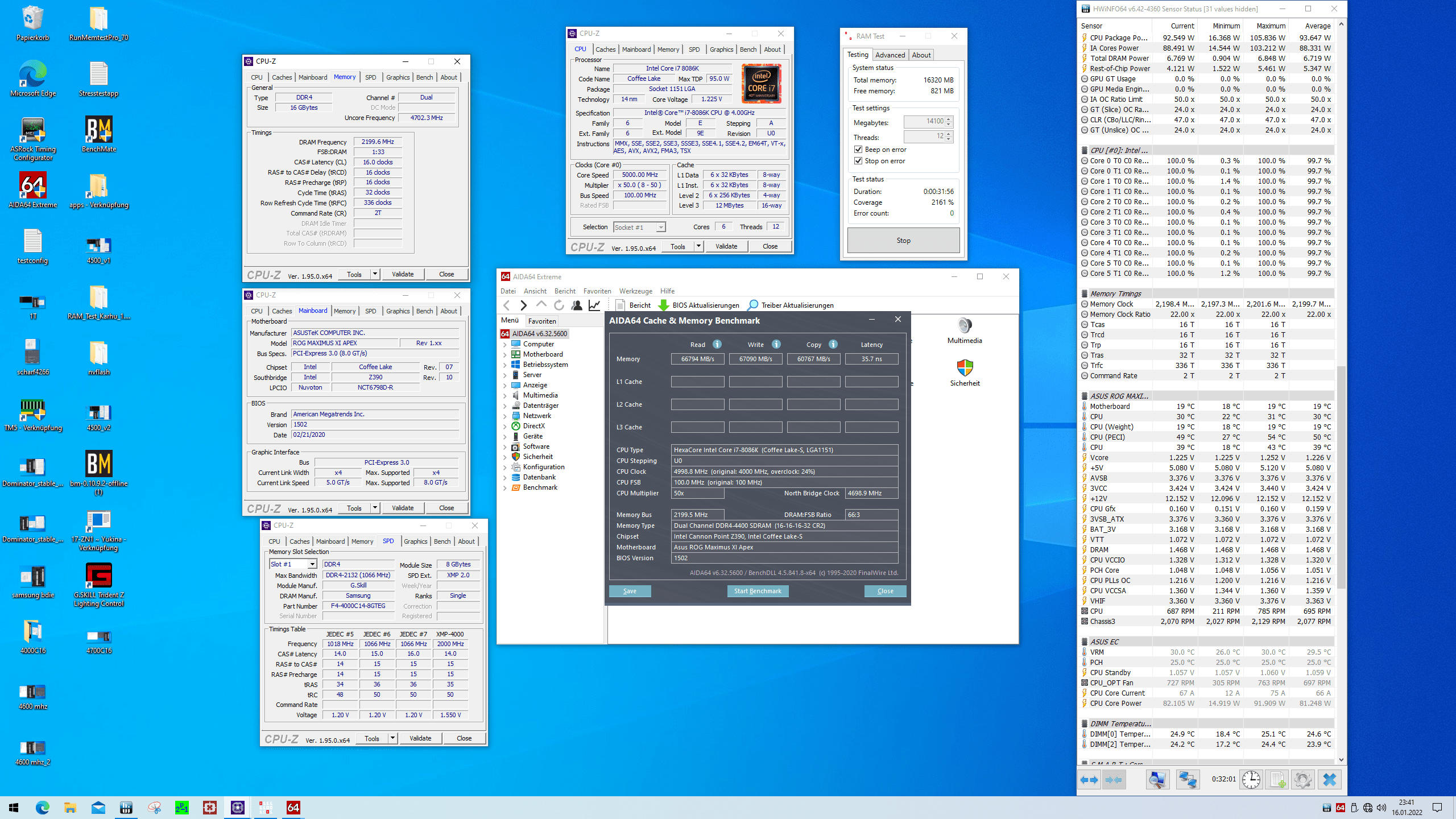The height and width of the screenshot is (819, 1456).
Task: Click AIDA64 refresh toolbar icon
Action: [x=559, y=305]
